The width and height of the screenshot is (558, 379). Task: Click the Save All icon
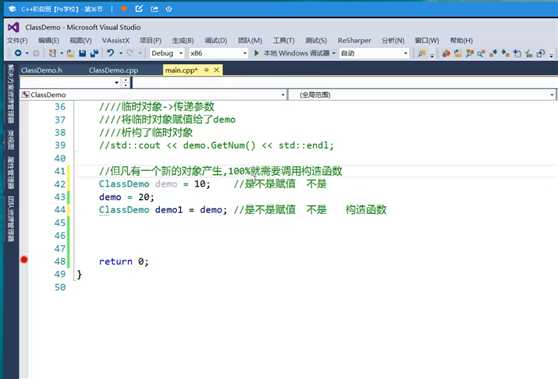94,53
